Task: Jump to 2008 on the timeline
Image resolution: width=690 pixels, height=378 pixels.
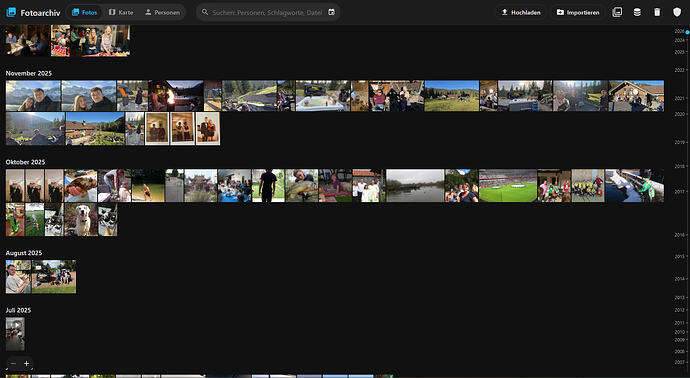Action: pyautogui.click(x=679, y=352)
